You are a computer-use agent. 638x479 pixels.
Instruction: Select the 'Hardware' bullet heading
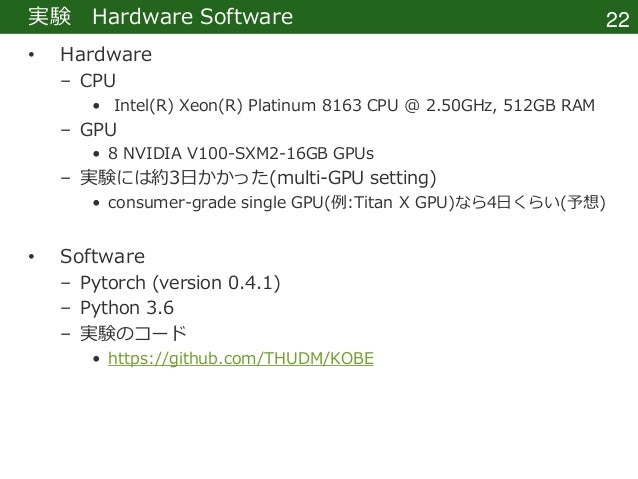(106, 54)
